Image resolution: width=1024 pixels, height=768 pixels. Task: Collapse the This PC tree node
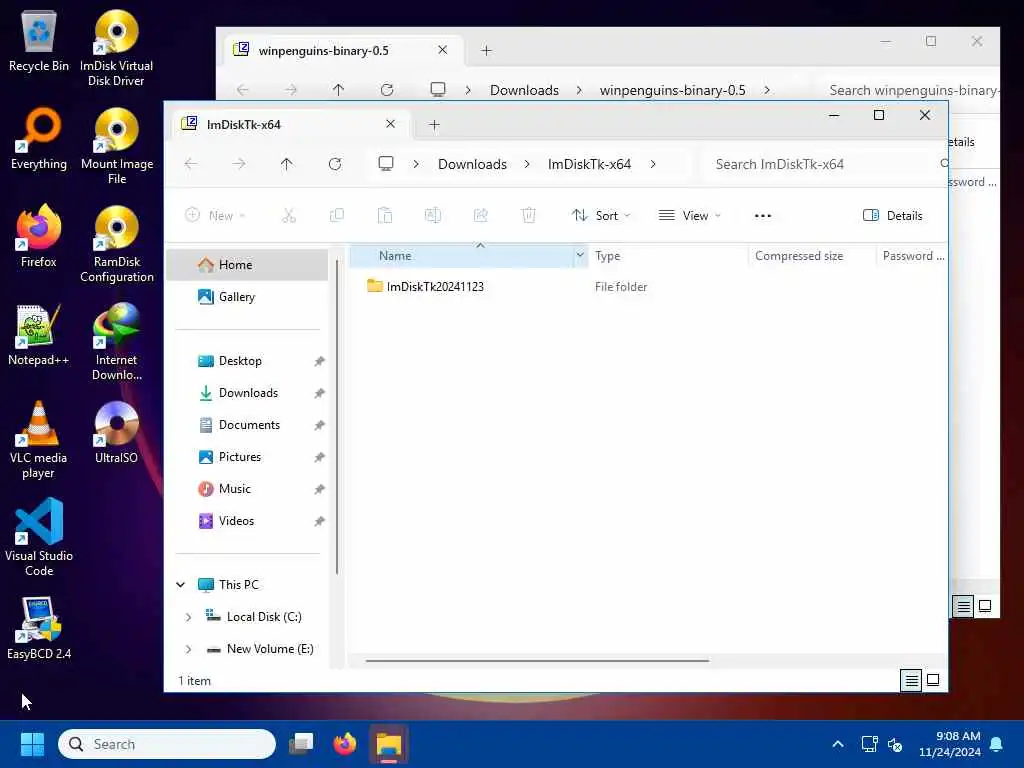click(x=181, y=584)
